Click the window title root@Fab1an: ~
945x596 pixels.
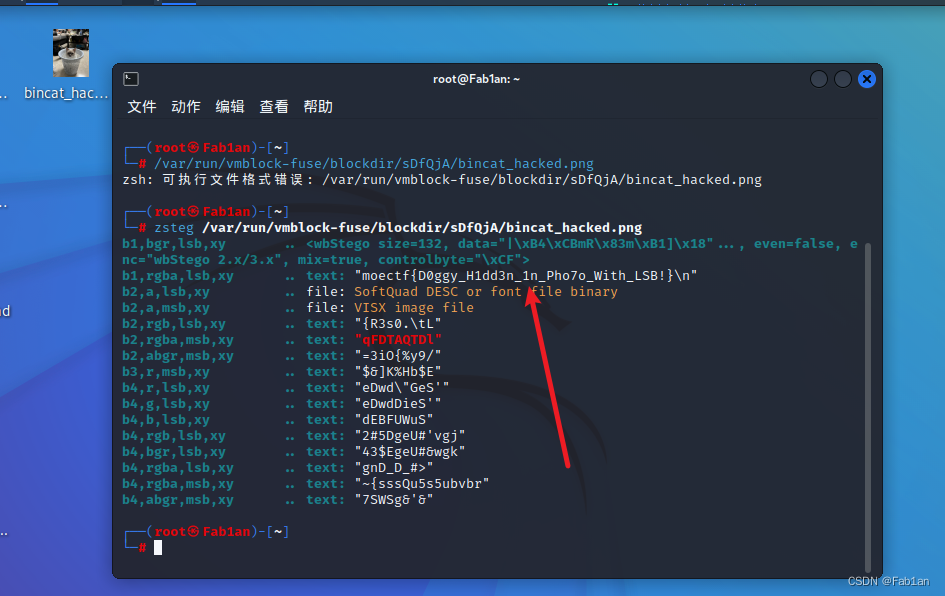pos(476,79)
